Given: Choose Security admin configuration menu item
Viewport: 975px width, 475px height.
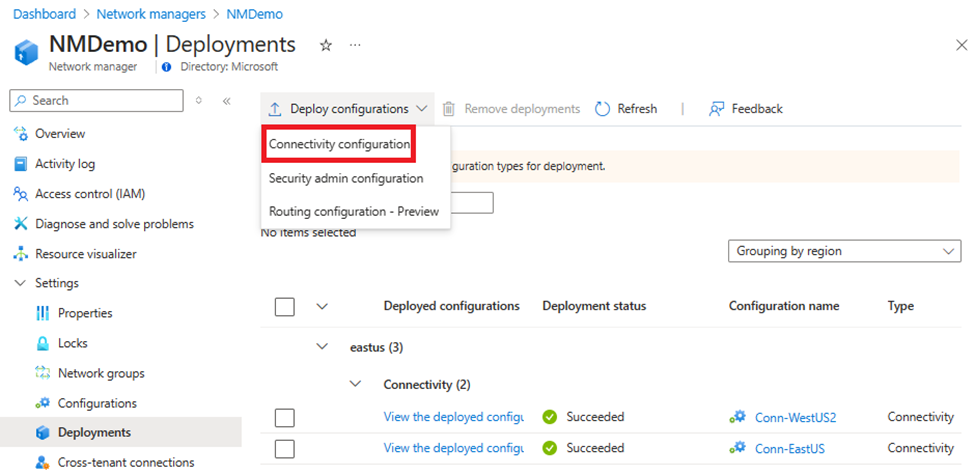Looking at the screenshot, I should [346, 178].
